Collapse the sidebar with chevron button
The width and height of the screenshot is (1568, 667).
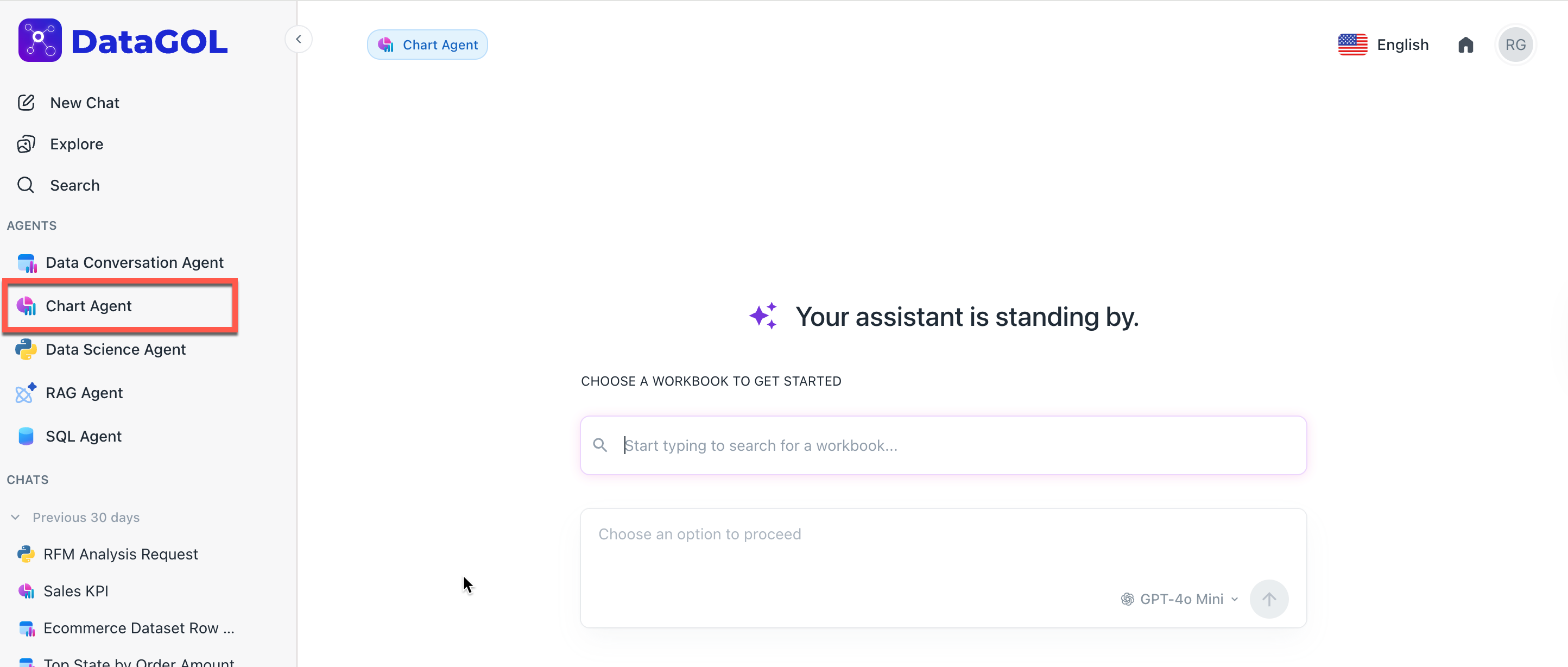298,40
